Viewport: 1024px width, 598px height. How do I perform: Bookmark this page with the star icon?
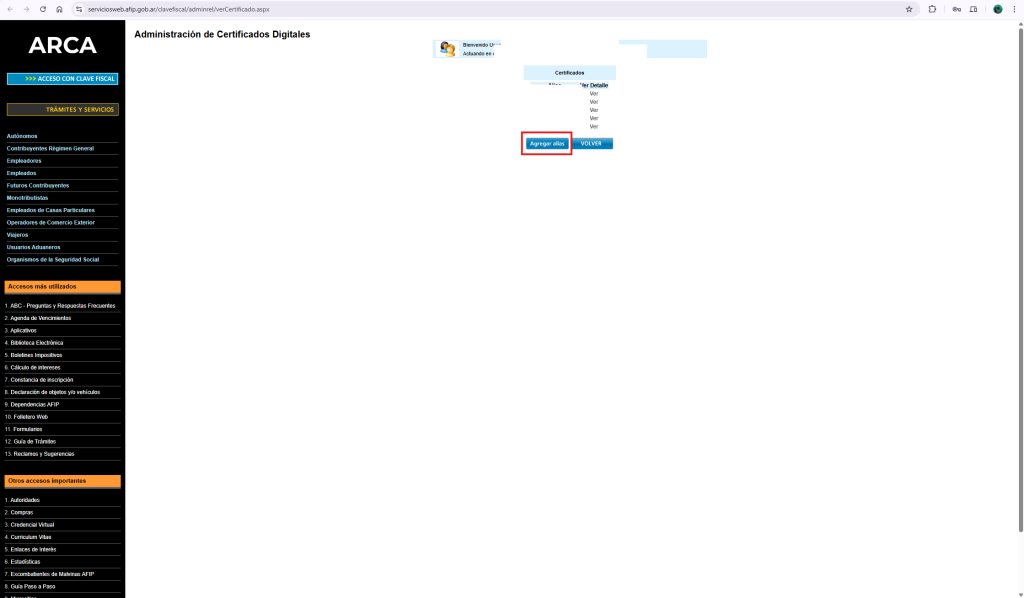909,9
